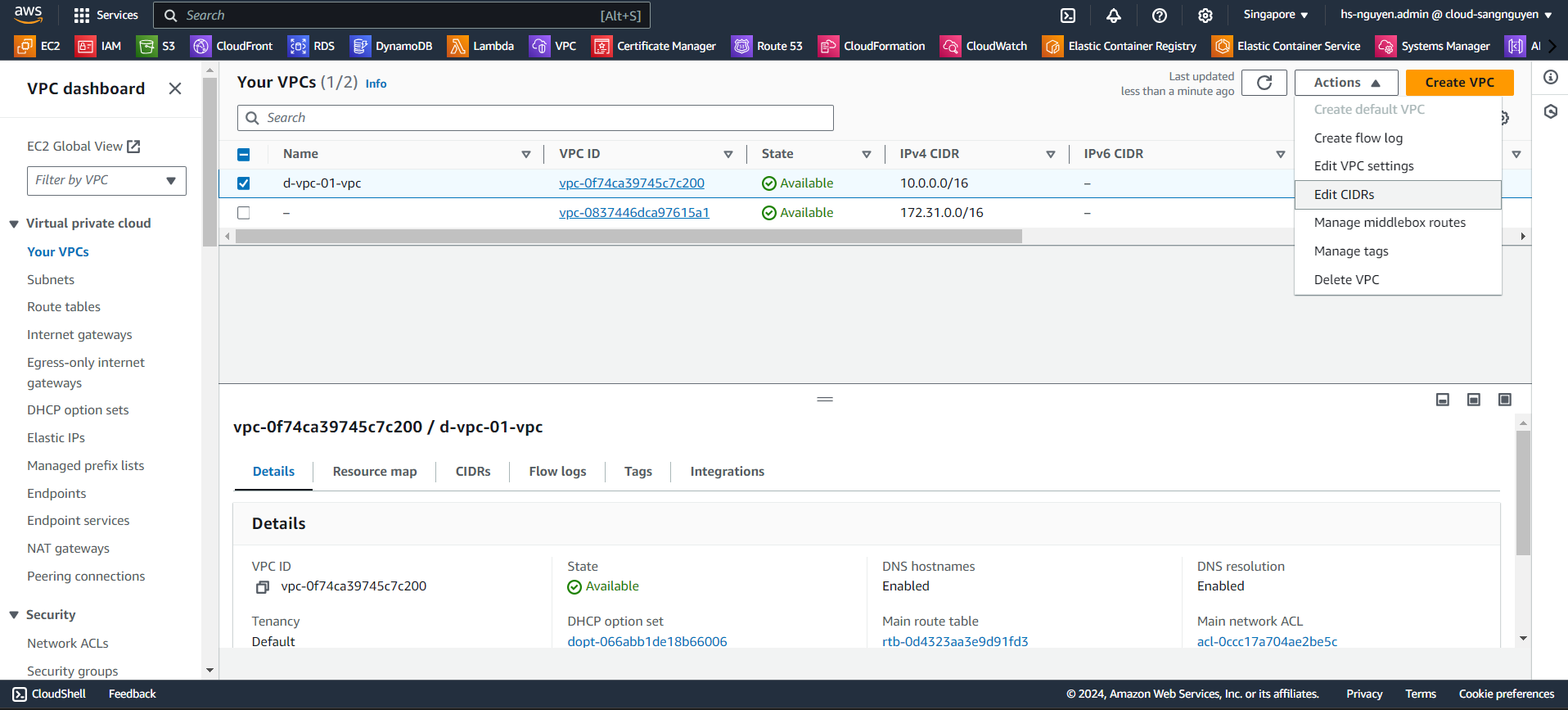Switch to the Flow logs tab

click(557, 472)
